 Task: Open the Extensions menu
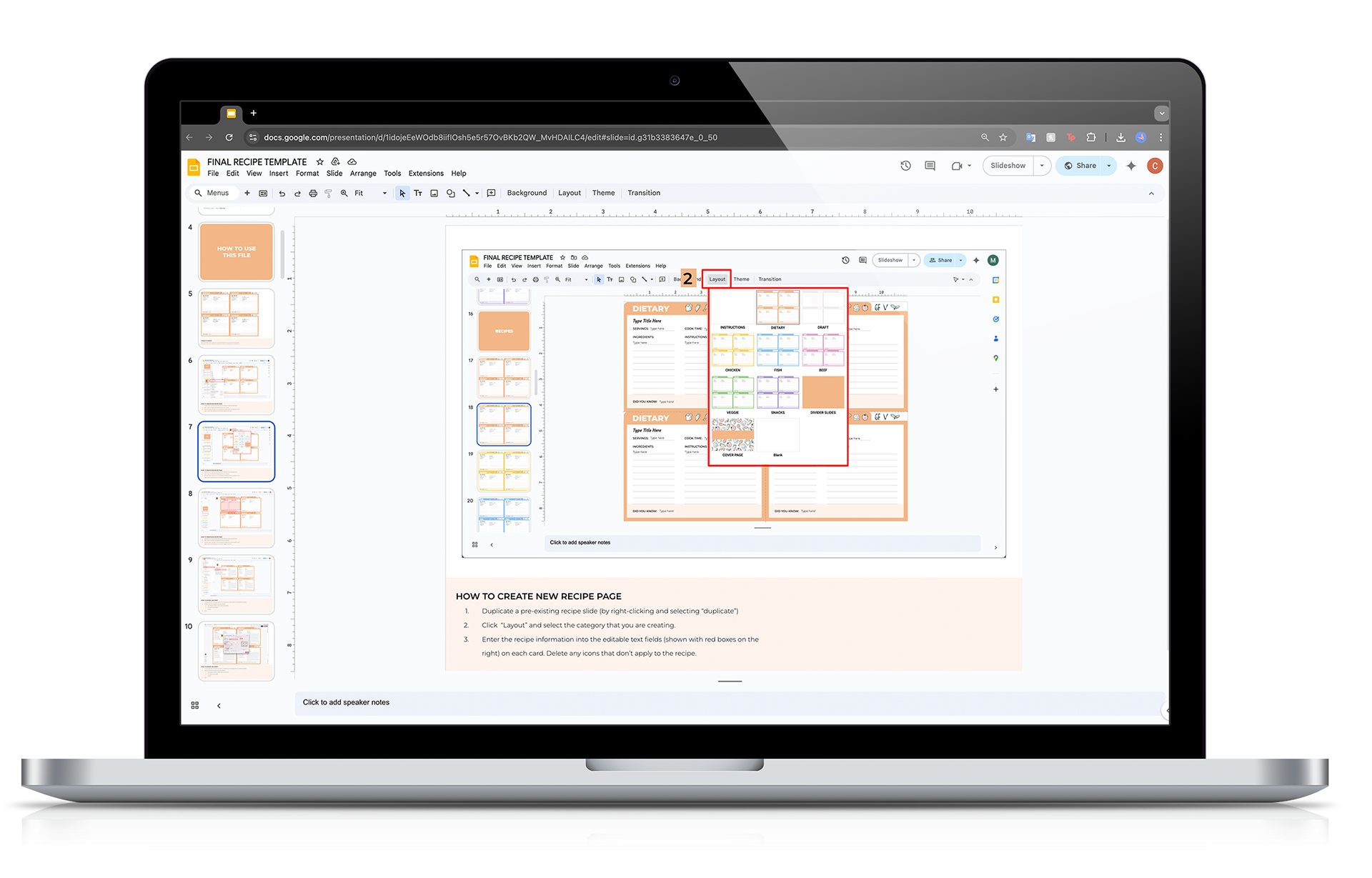(x=426, y=174)
